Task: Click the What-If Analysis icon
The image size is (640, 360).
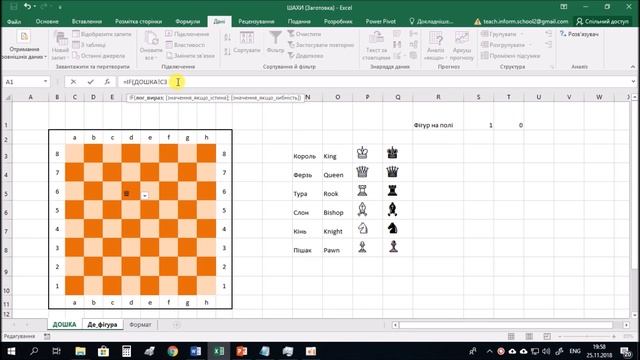Action: point(435,38)
